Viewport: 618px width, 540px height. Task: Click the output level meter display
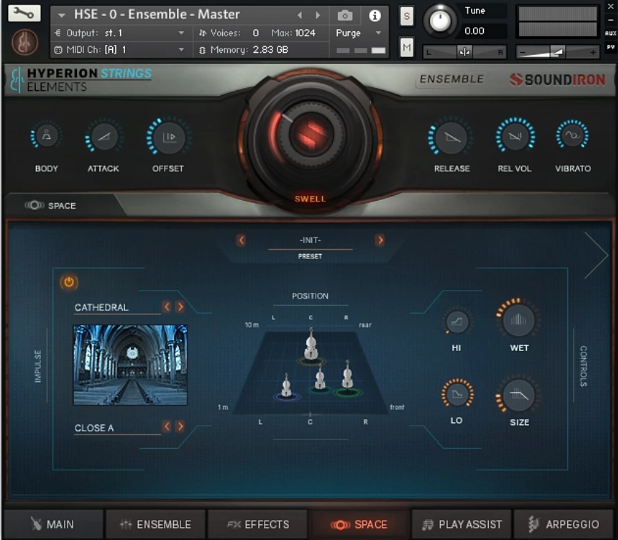click(557, 22)
